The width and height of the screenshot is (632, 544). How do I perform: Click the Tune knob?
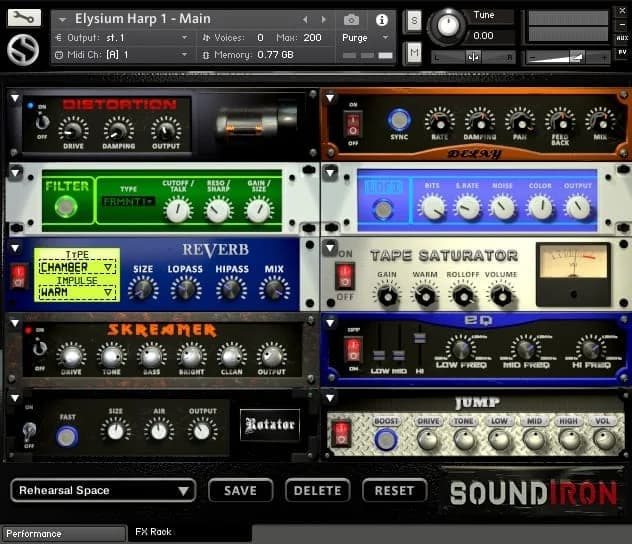pyautogui.click(x=447, y=26)
